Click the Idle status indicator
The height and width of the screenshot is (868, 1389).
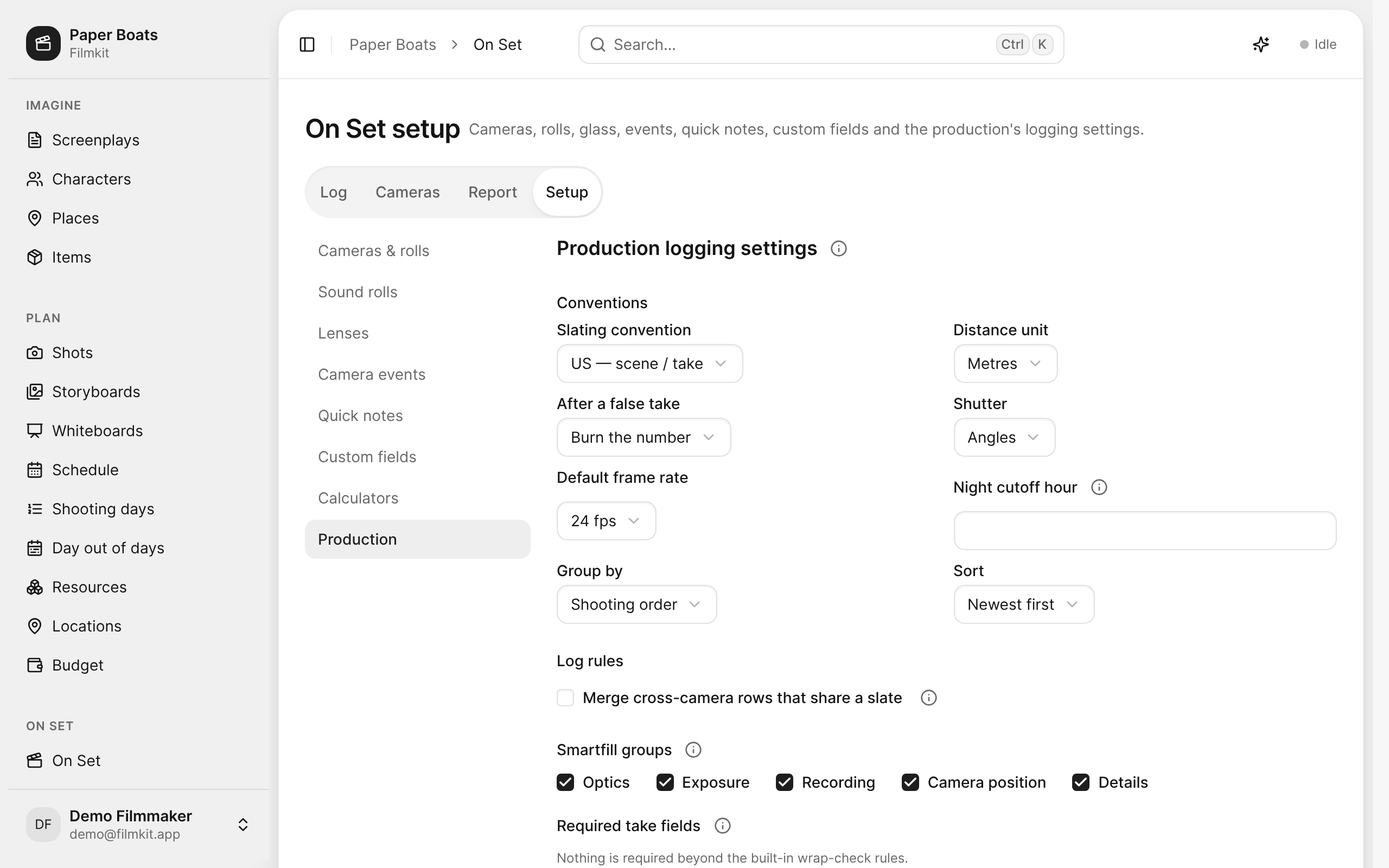pyautogui.click(x=1318, y=44)
